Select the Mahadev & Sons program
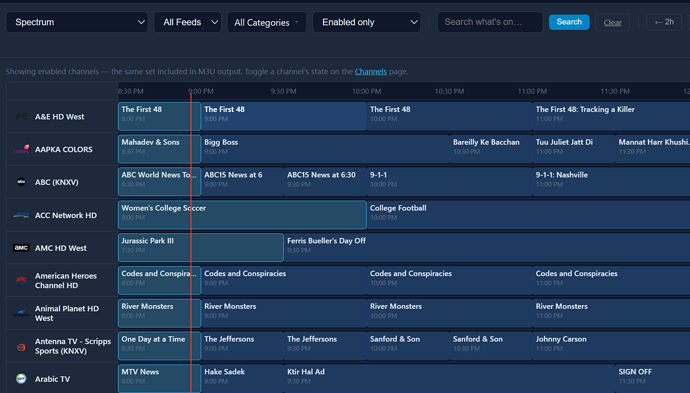Image resolution: width=690 pixels, height=393 pixels. [x=159, y=149]
